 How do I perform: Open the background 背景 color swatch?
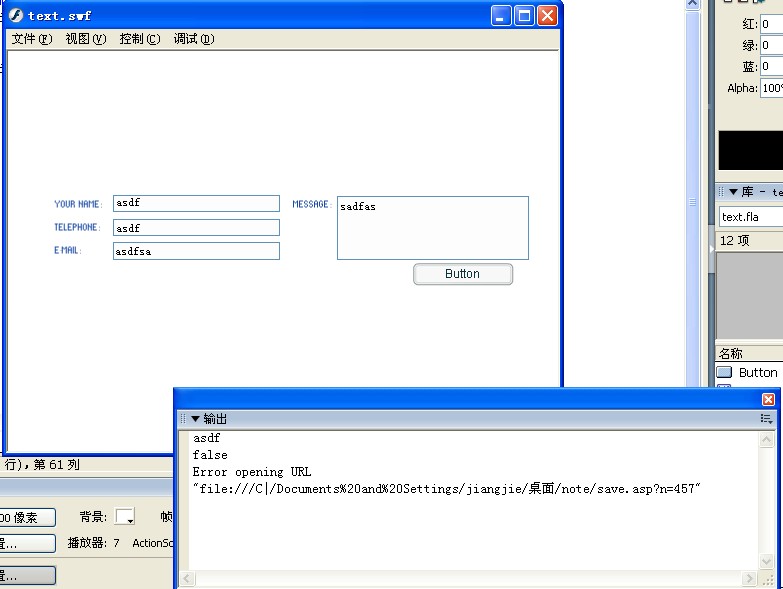point(124,517)
